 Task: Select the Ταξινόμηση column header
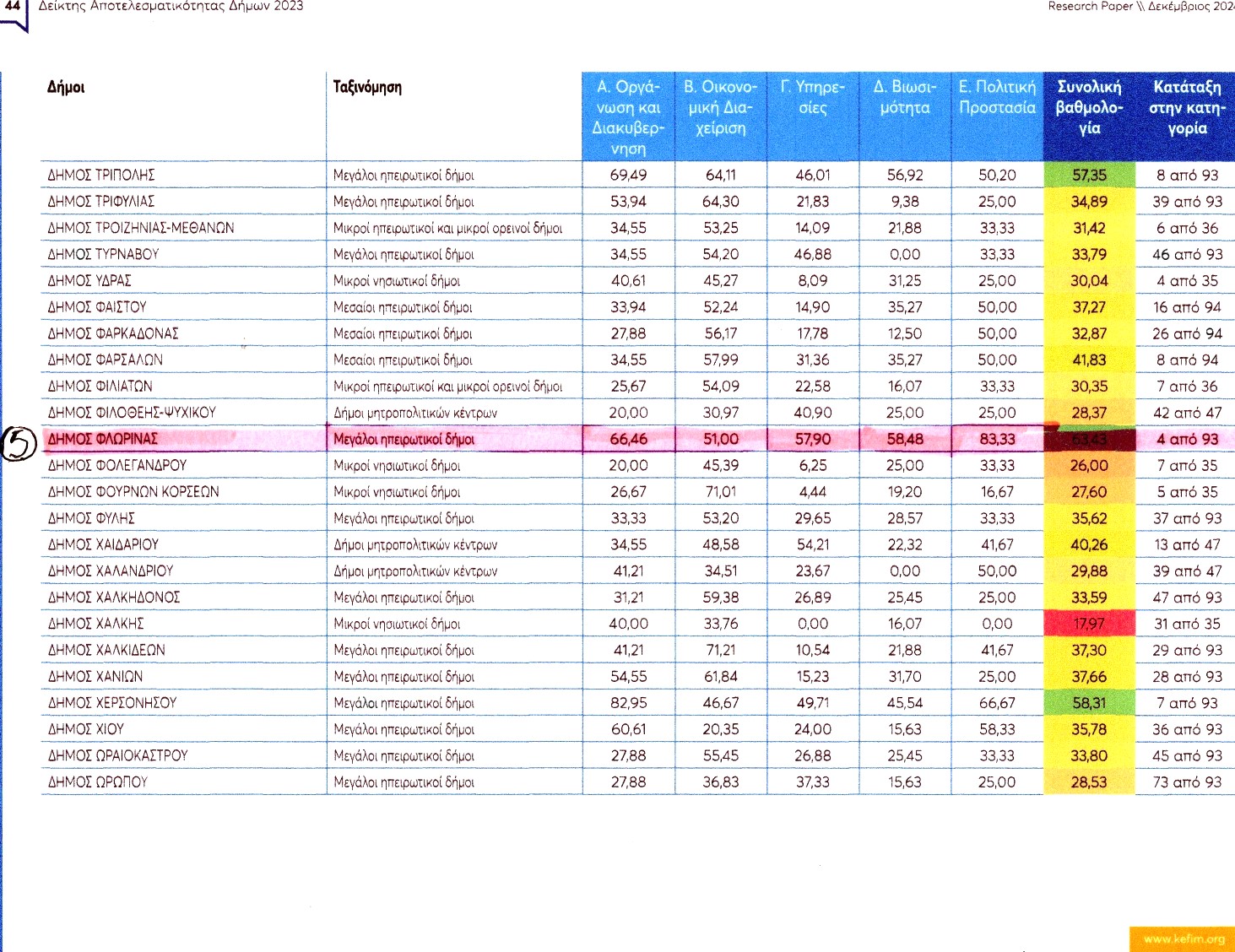click(x=367, y=87)
